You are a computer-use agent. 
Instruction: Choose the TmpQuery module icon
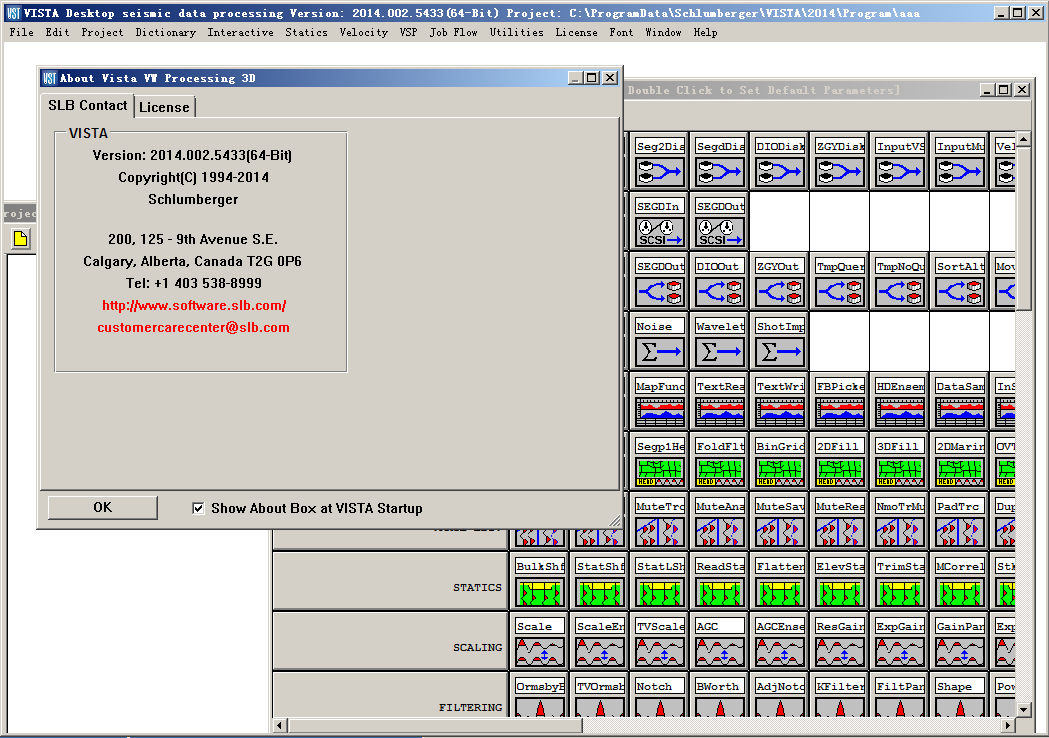(x=840, y=292)
